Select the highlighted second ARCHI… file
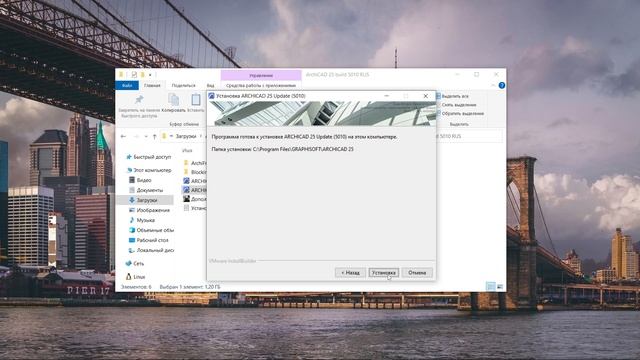Viewport: 640px width, 360px height. [195, 190]
